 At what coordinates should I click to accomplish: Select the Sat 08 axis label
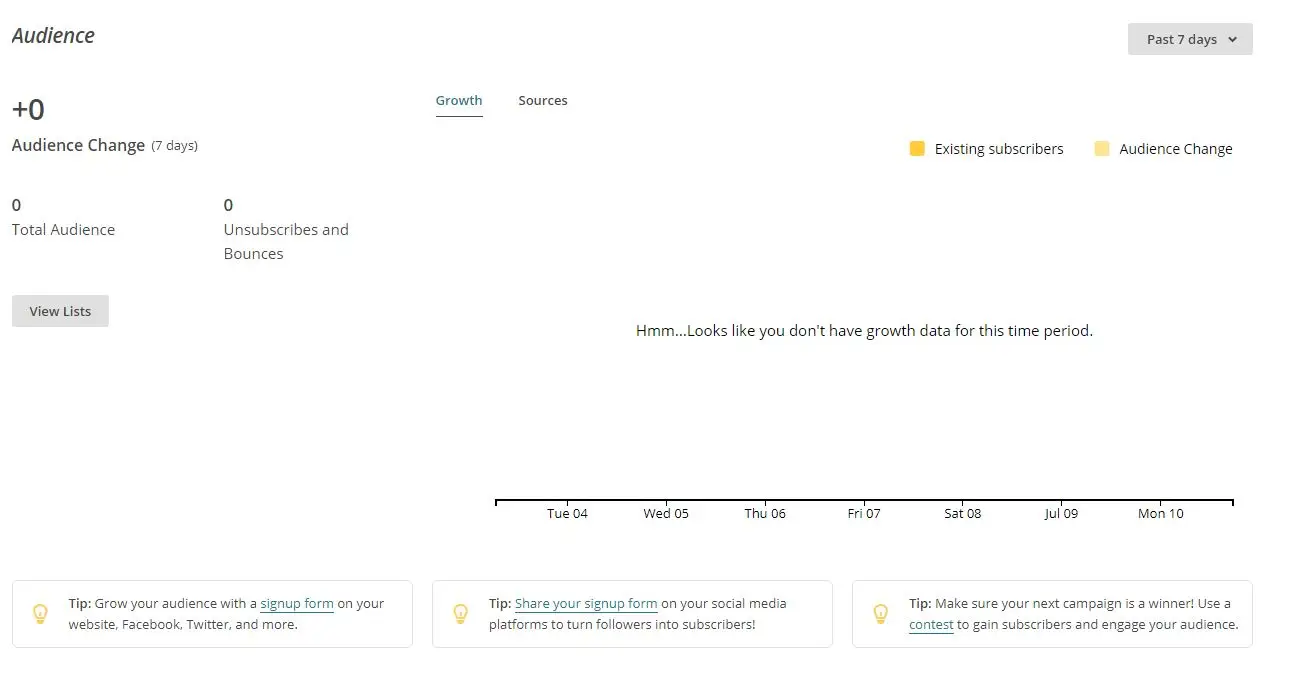click(x=963, y=513)
